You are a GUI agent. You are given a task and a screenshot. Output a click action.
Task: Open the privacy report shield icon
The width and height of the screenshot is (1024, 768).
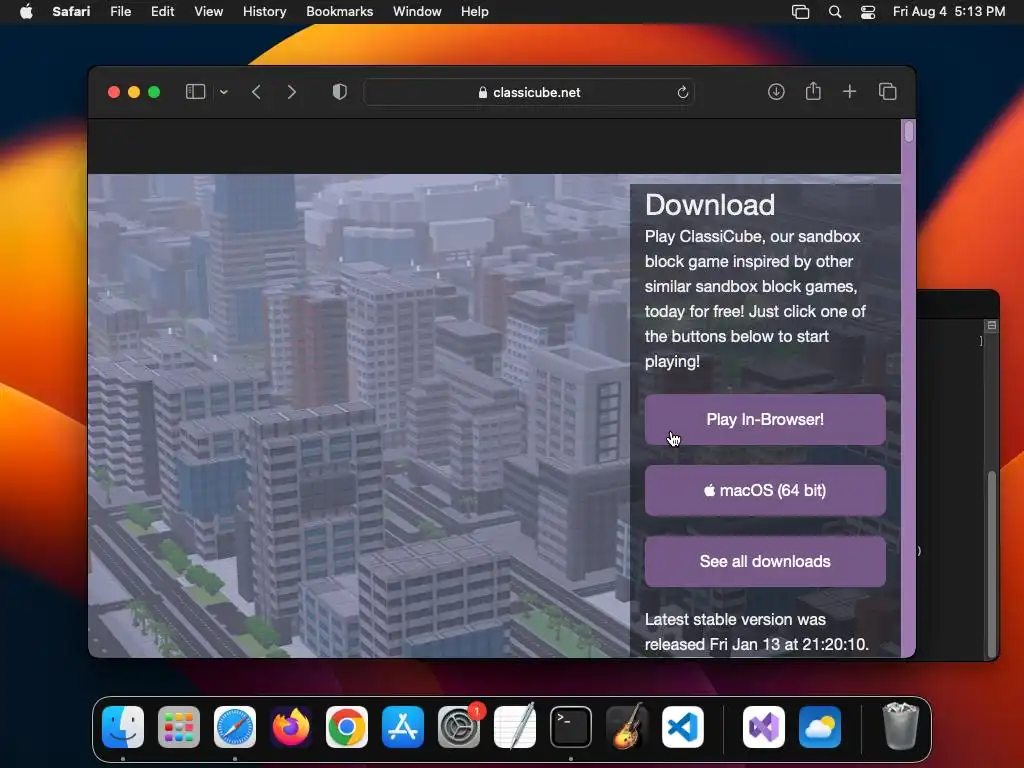[x=340, y=92]
